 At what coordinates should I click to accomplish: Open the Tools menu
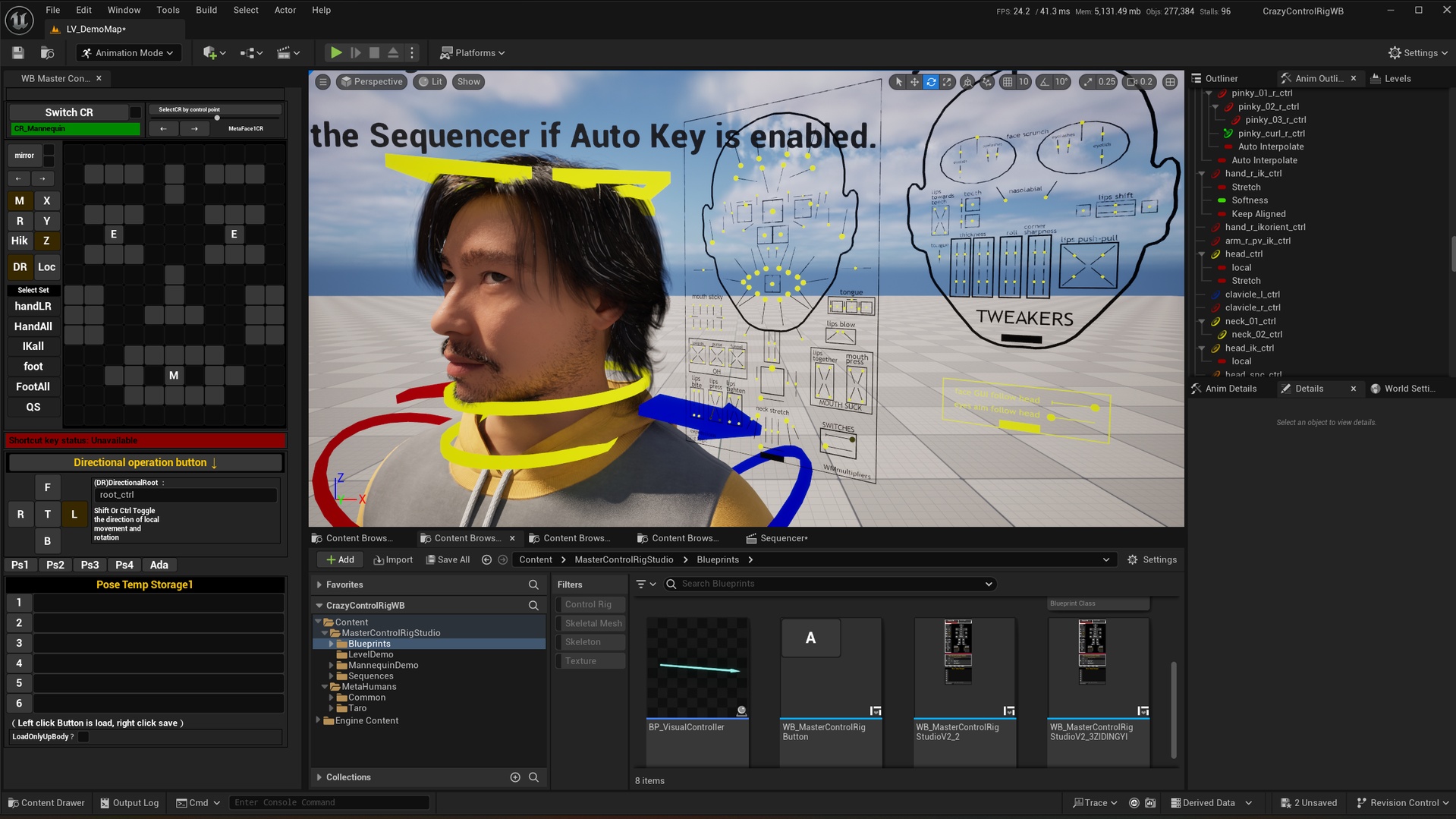coord(168,10)
